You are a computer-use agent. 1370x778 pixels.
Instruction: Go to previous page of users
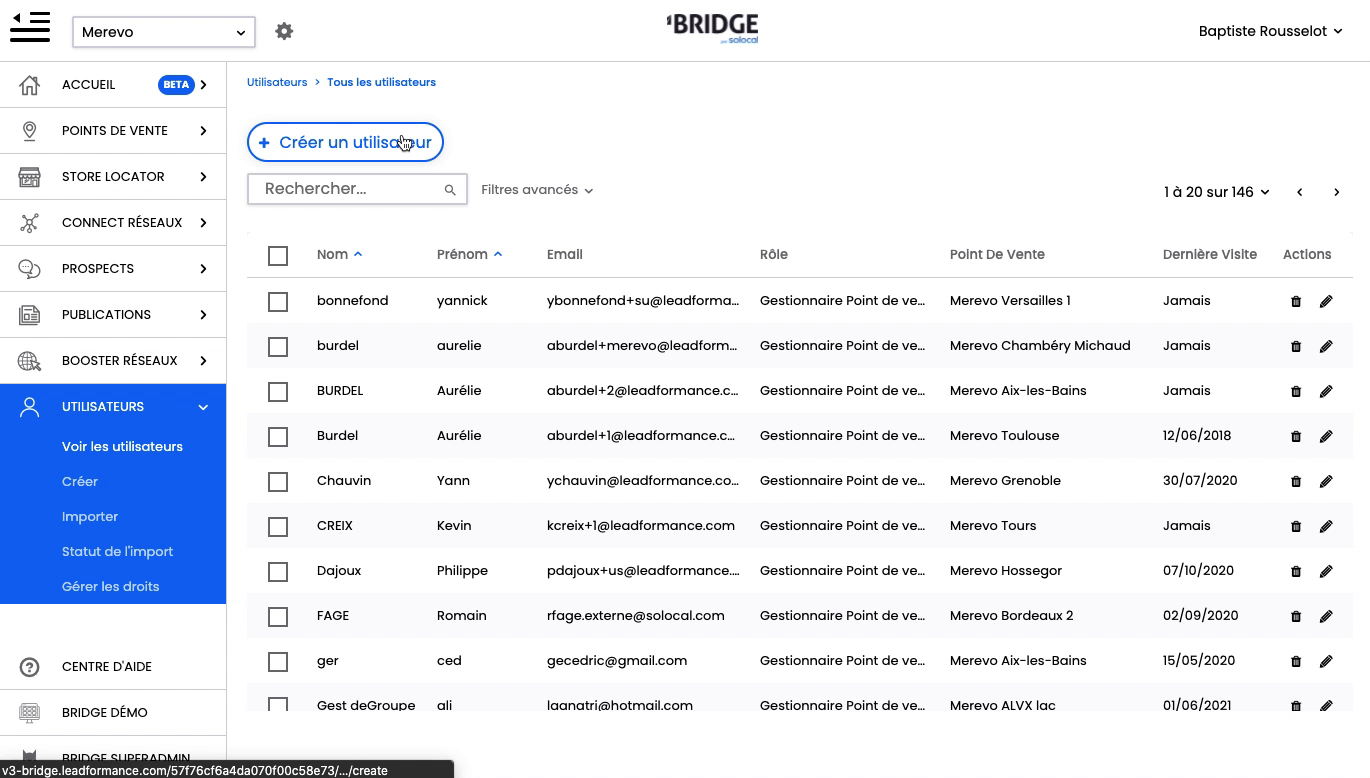1299,192
